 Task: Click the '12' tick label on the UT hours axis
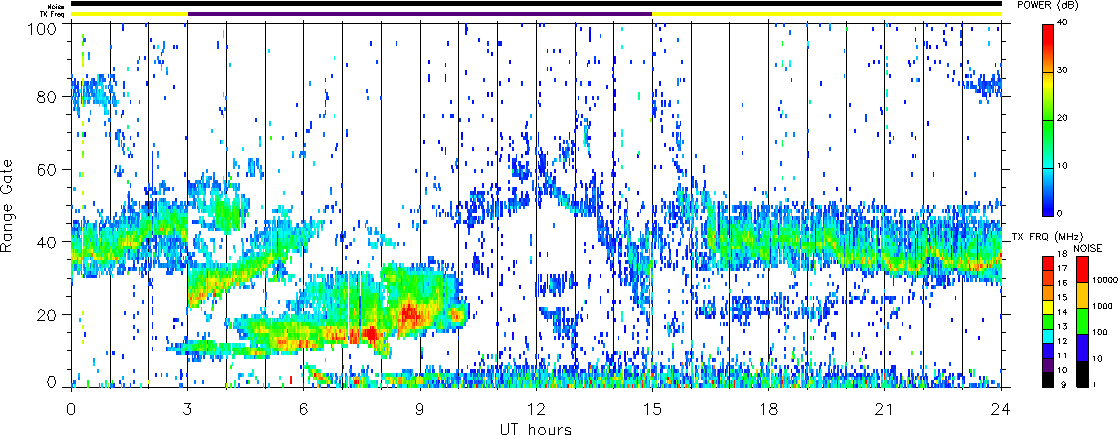pyautogui.click(x=536, y=409)
